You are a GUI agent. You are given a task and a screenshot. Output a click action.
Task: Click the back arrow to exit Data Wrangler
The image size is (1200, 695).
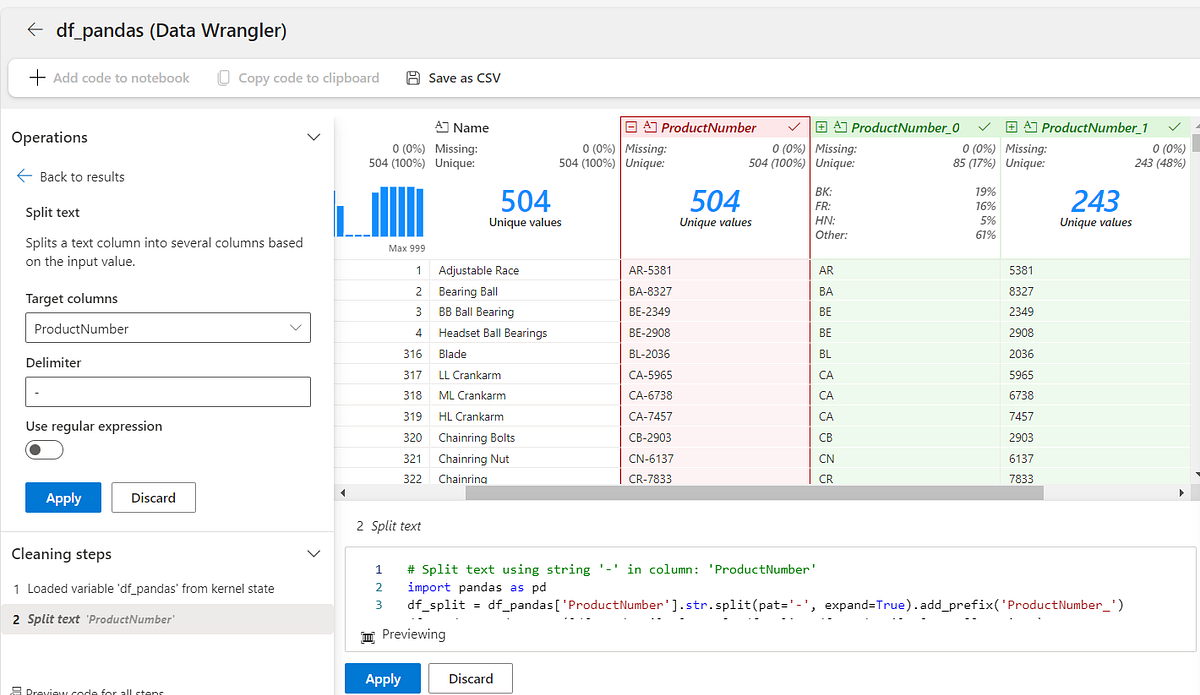pyautogui.click(x=34, y=29)
